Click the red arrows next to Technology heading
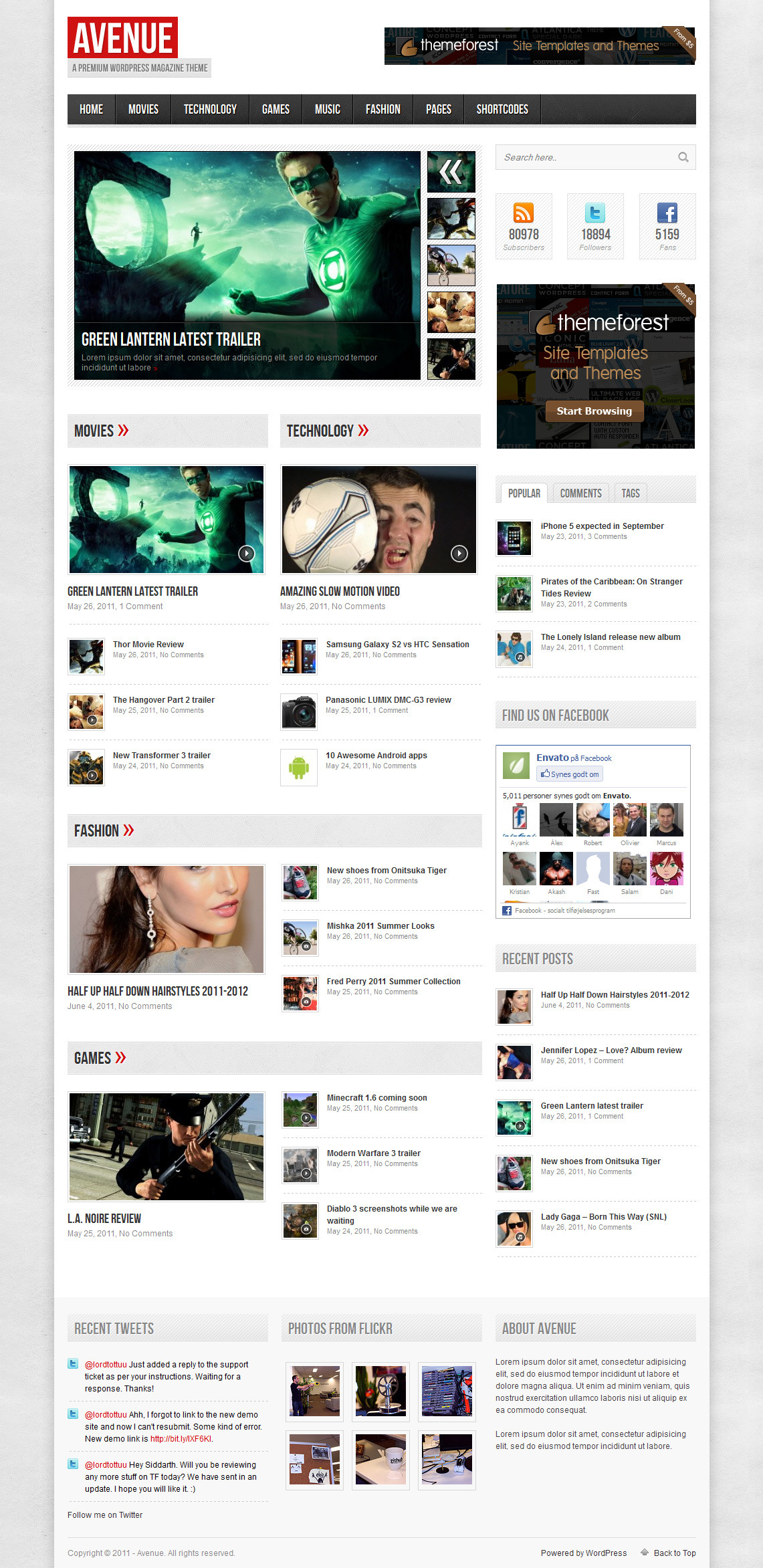Image resolution: width=763 pixels, height=1568 pixels. tap(363, 431)
